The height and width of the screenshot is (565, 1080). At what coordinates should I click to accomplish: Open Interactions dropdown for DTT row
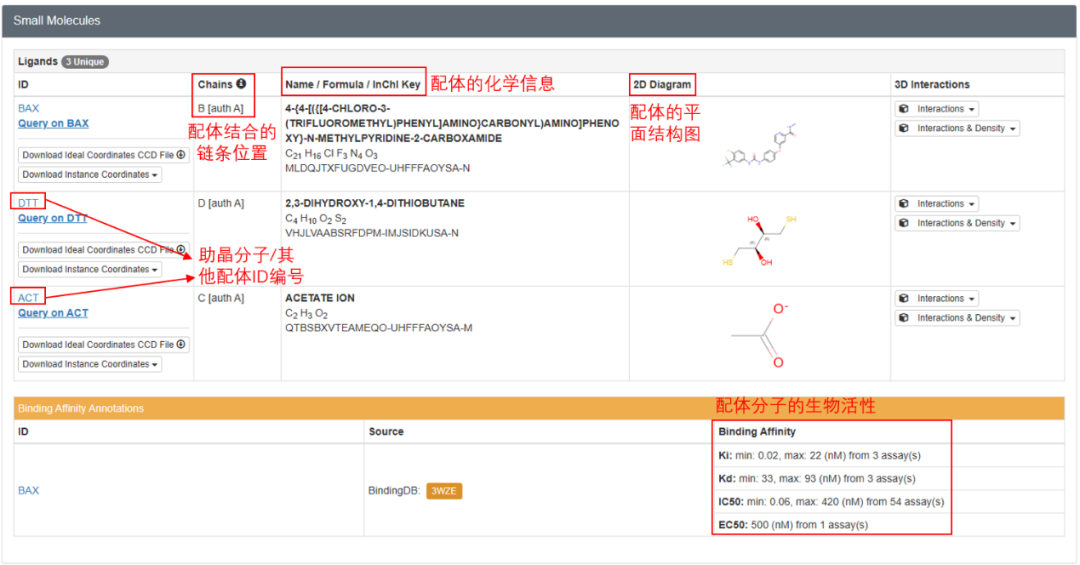coord(937,204)
